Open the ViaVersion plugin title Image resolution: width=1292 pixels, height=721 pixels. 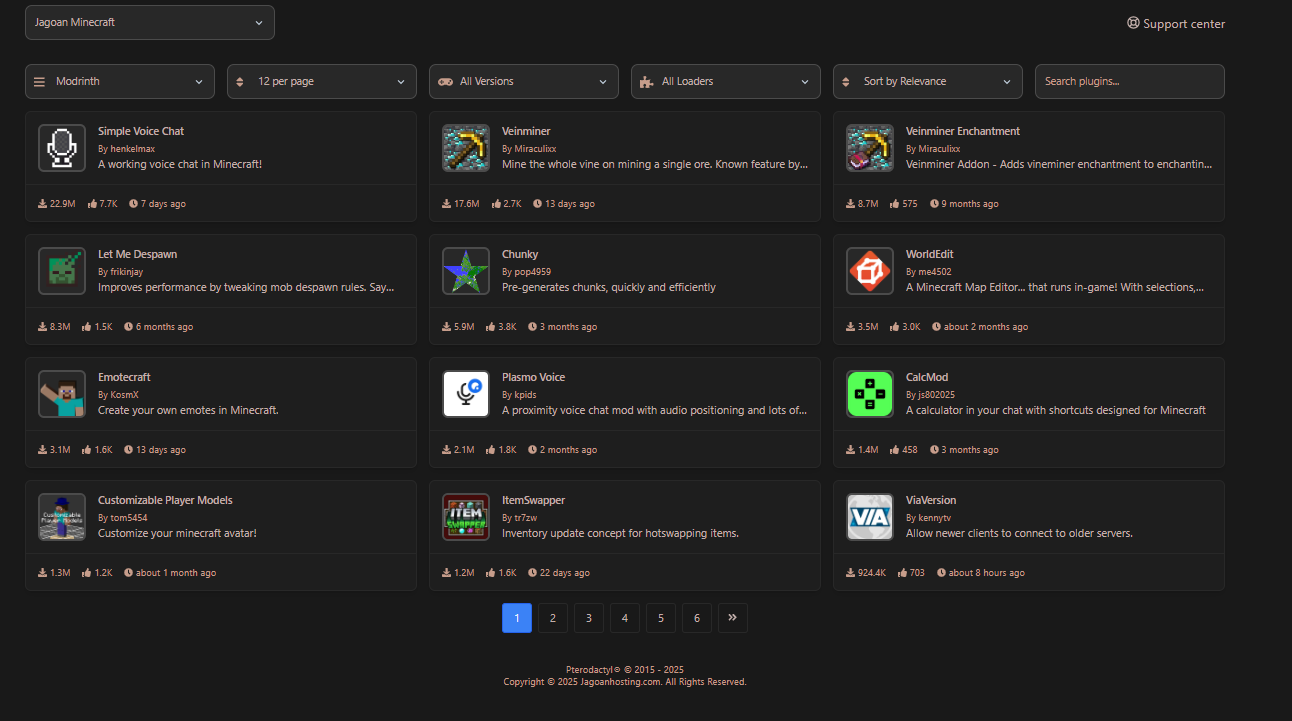pyautogui.click(x=931, y=500)
